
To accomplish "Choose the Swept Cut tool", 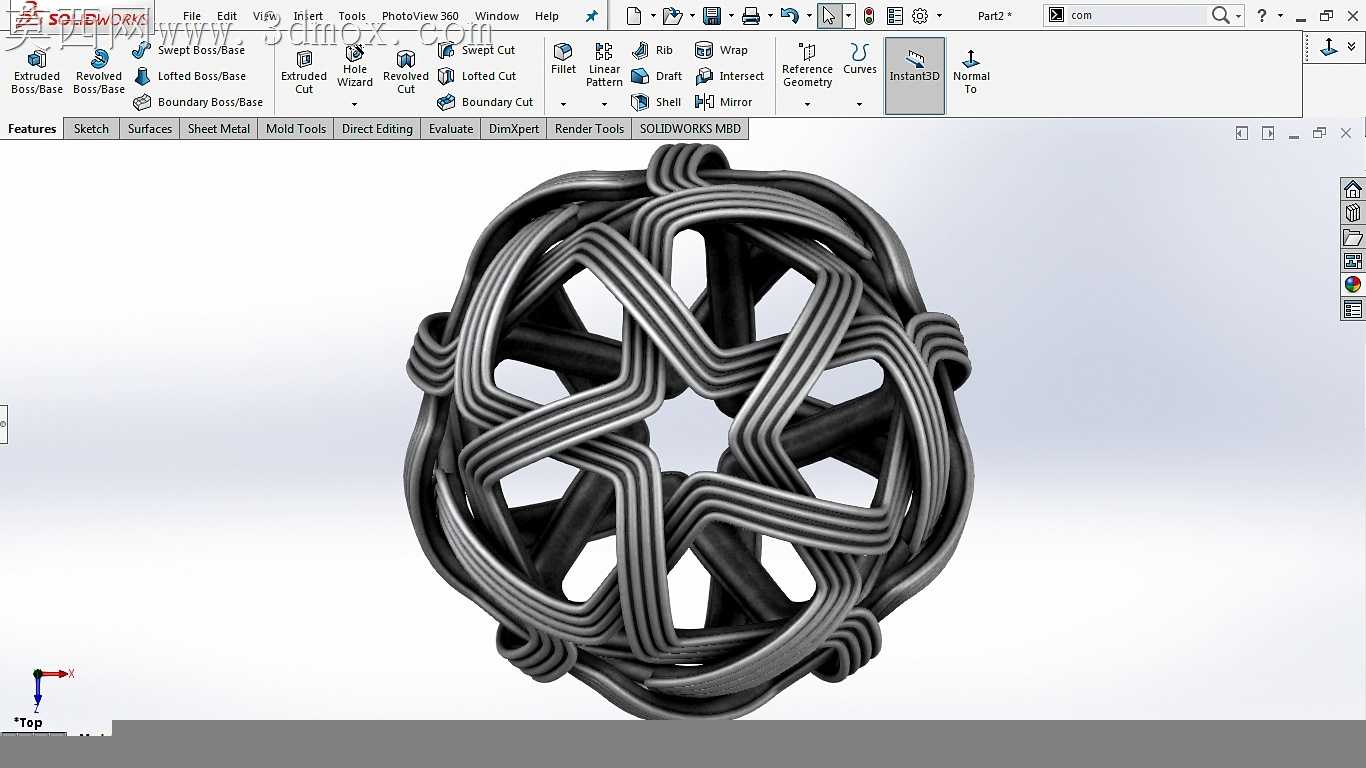I will (x=476, y=50).
